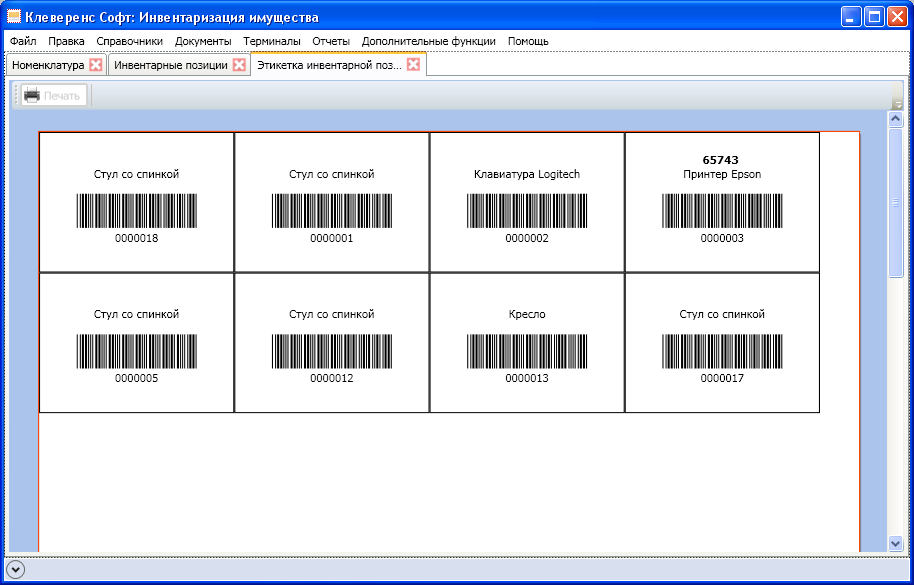Close the Номенклатура tab

click(96, 65)
